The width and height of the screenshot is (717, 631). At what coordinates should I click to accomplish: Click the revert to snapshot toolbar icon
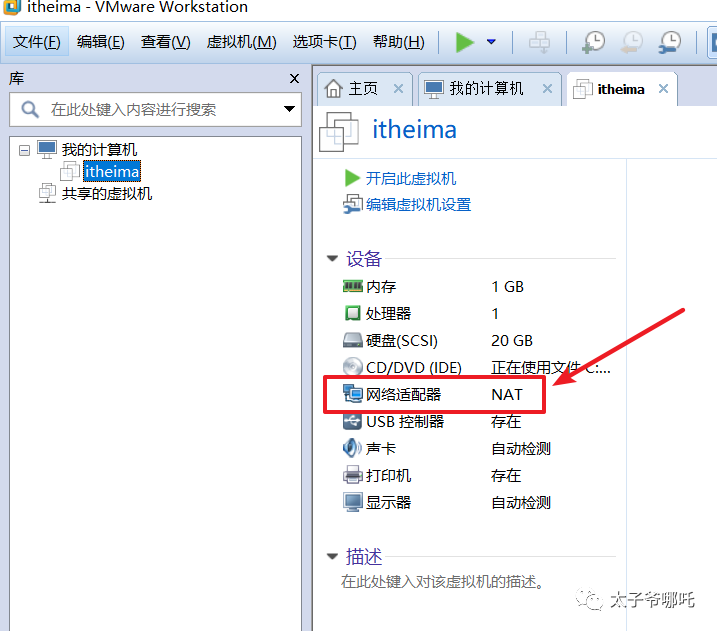(x=632, y=42)
